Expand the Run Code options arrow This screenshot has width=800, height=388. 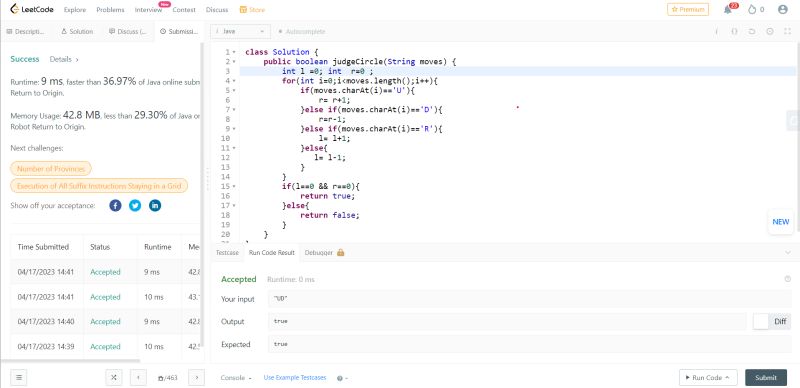click(727, 378)
